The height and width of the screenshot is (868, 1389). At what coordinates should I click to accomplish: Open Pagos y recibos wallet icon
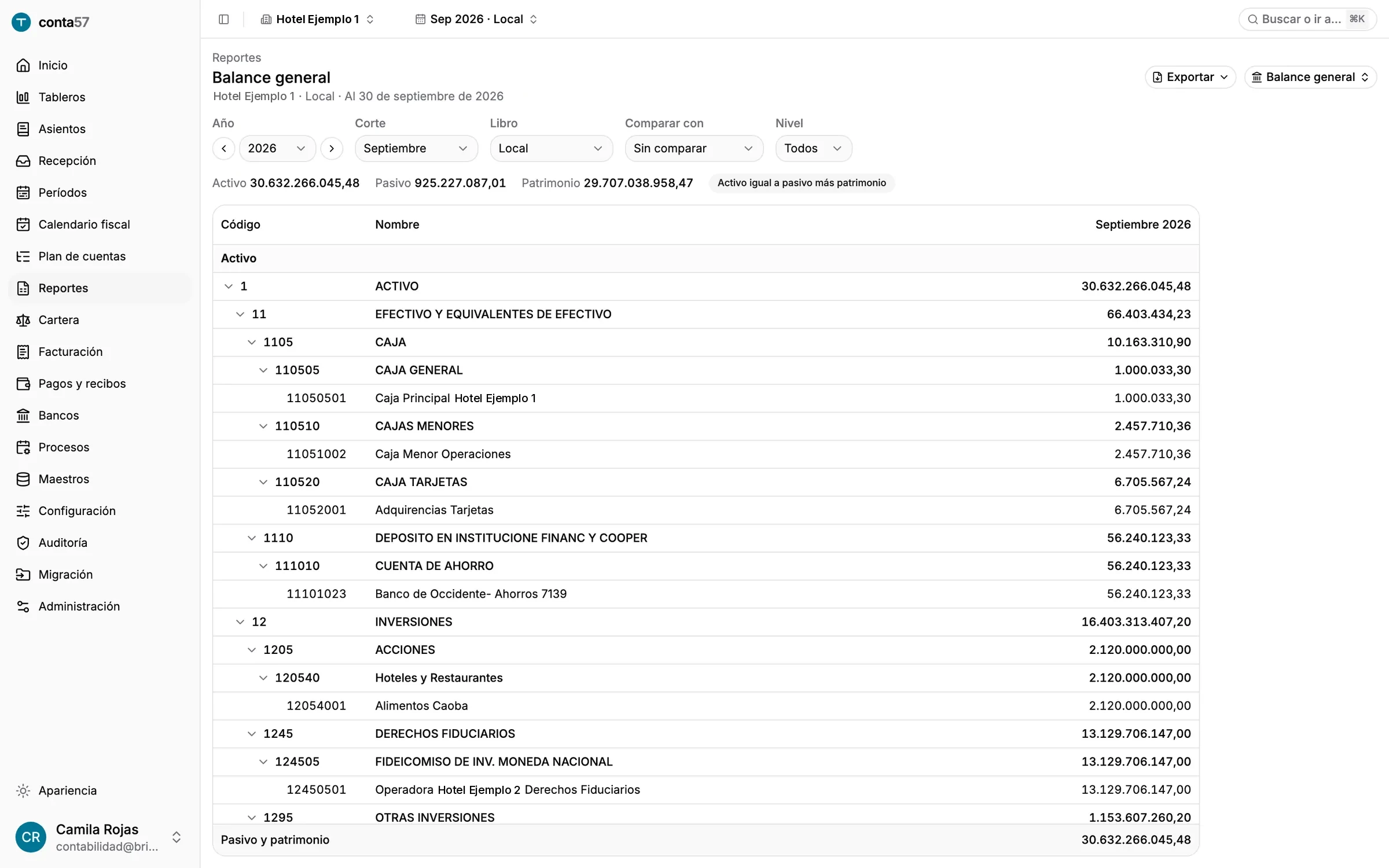coord(23,384)
